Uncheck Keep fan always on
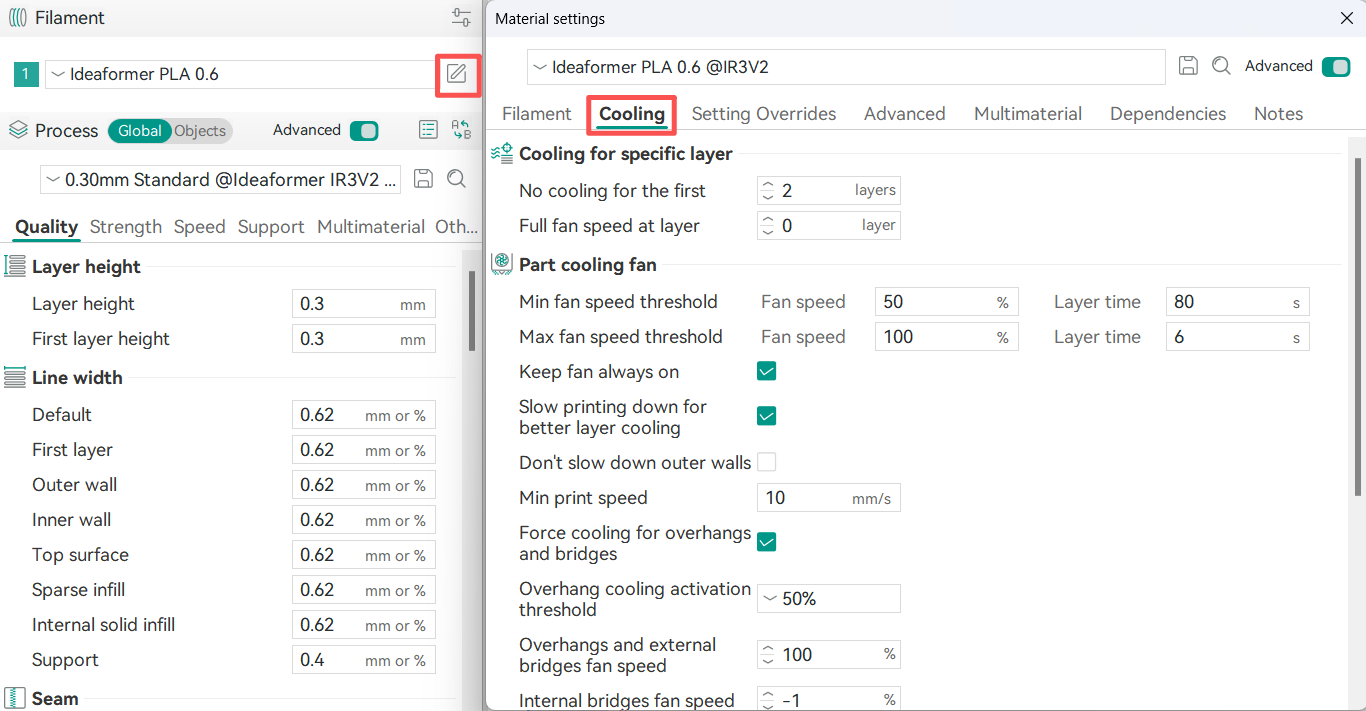Screen dimensions: 1366x711 [767, 372]
